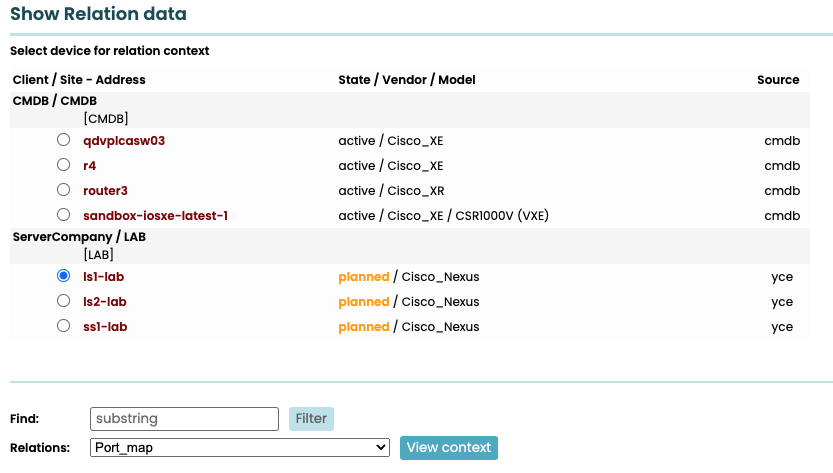Click the ss1-lab device name

[105, 327]
